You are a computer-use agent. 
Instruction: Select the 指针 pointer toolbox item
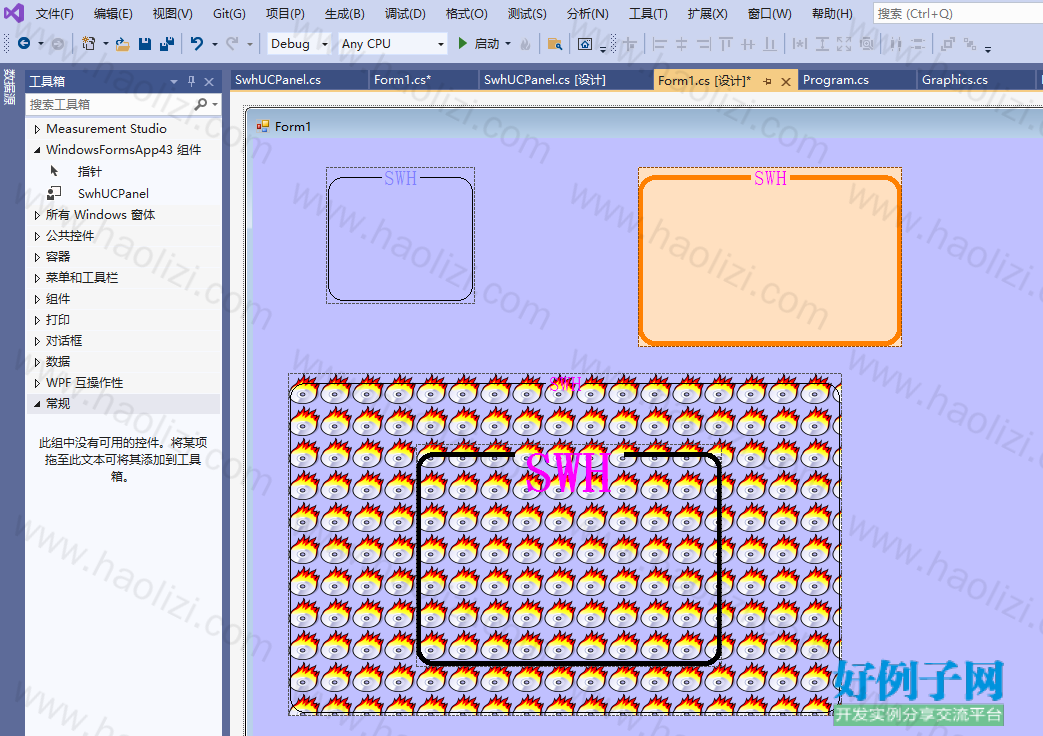tap(89, 172)
